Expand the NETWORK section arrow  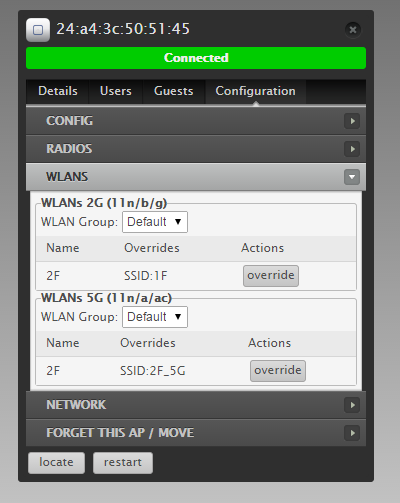click(x=352, y=405)
